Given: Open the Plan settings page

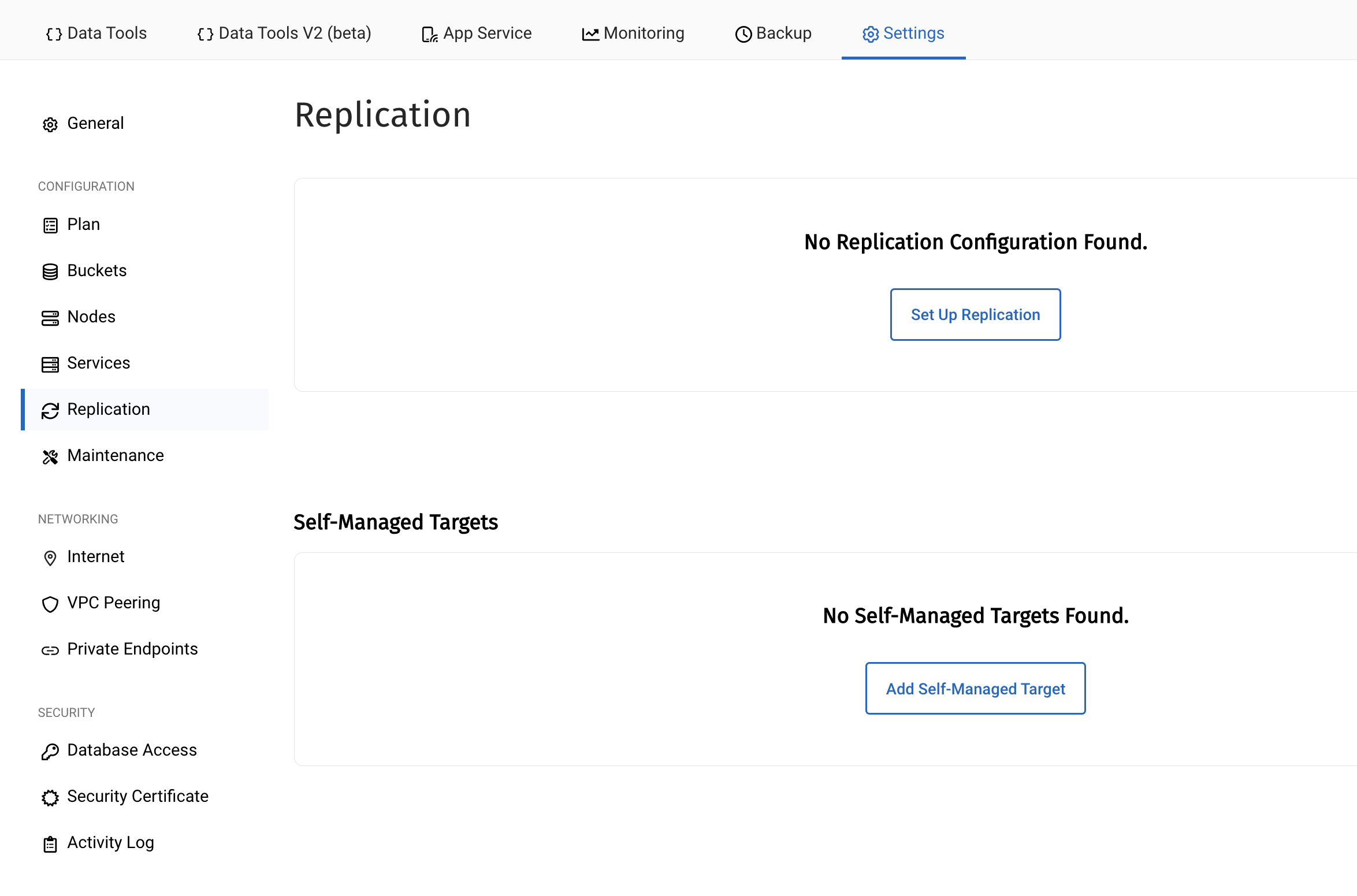Looking at the screenshot, I should click(144, 224).
